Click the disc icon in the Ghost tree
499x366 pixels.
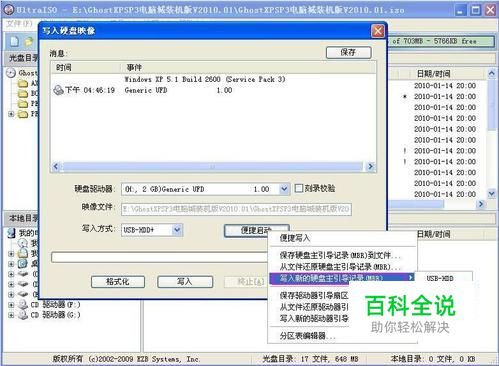point(11,73)
